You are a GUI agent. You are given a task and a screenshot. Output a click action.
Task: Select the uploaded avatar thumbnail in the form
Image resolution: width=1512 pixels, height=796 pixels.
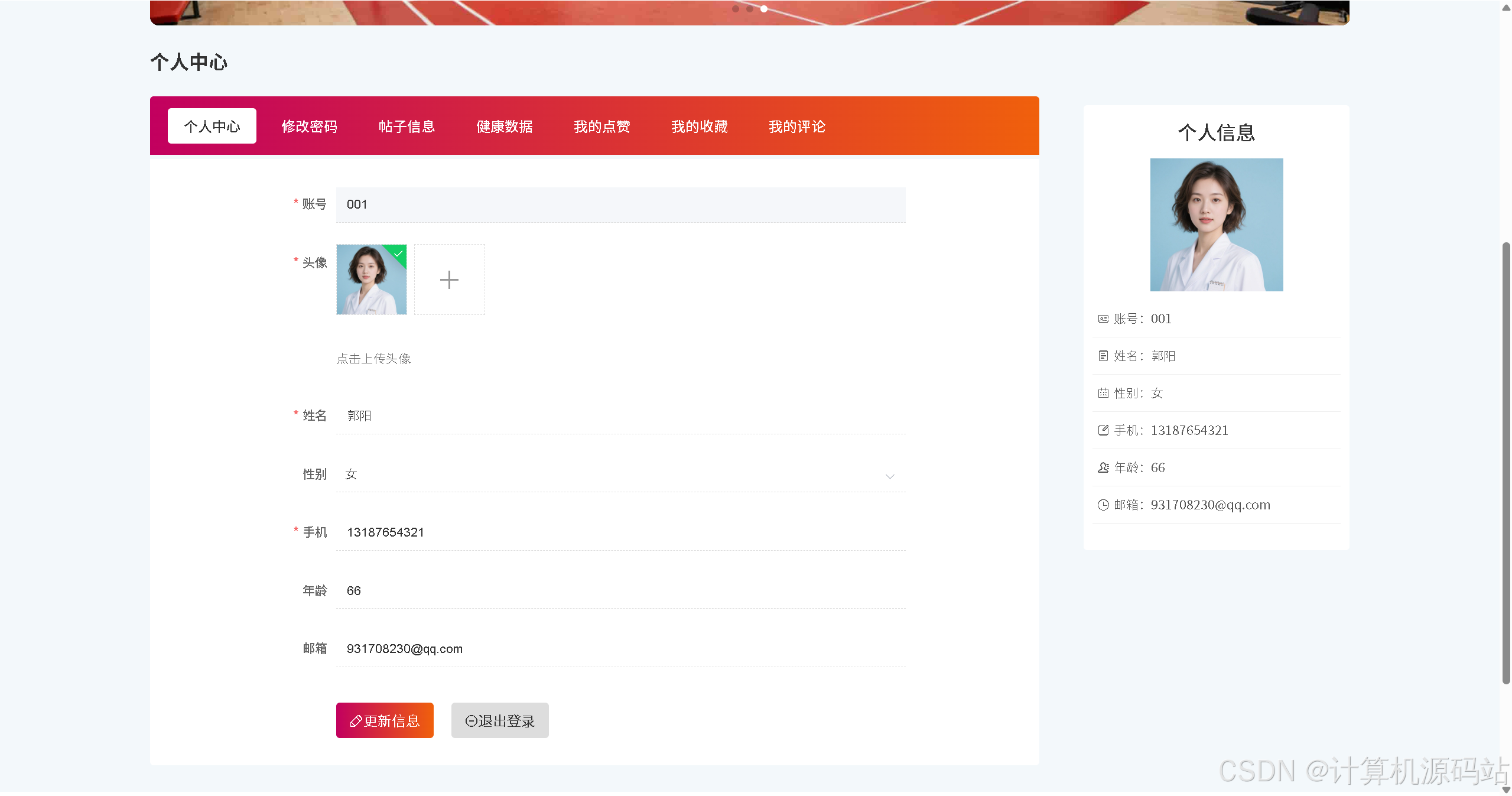tap(371, 280)
